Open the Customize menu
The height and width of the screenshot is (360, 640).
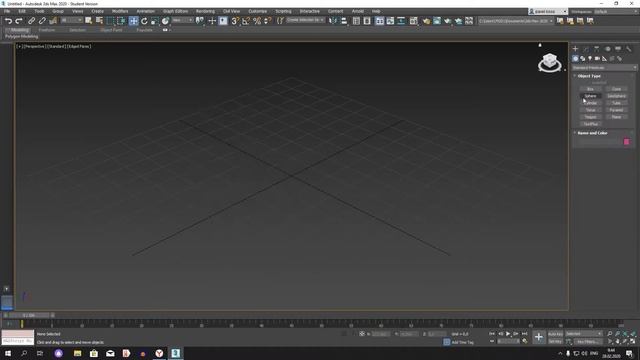pos(258,11)
